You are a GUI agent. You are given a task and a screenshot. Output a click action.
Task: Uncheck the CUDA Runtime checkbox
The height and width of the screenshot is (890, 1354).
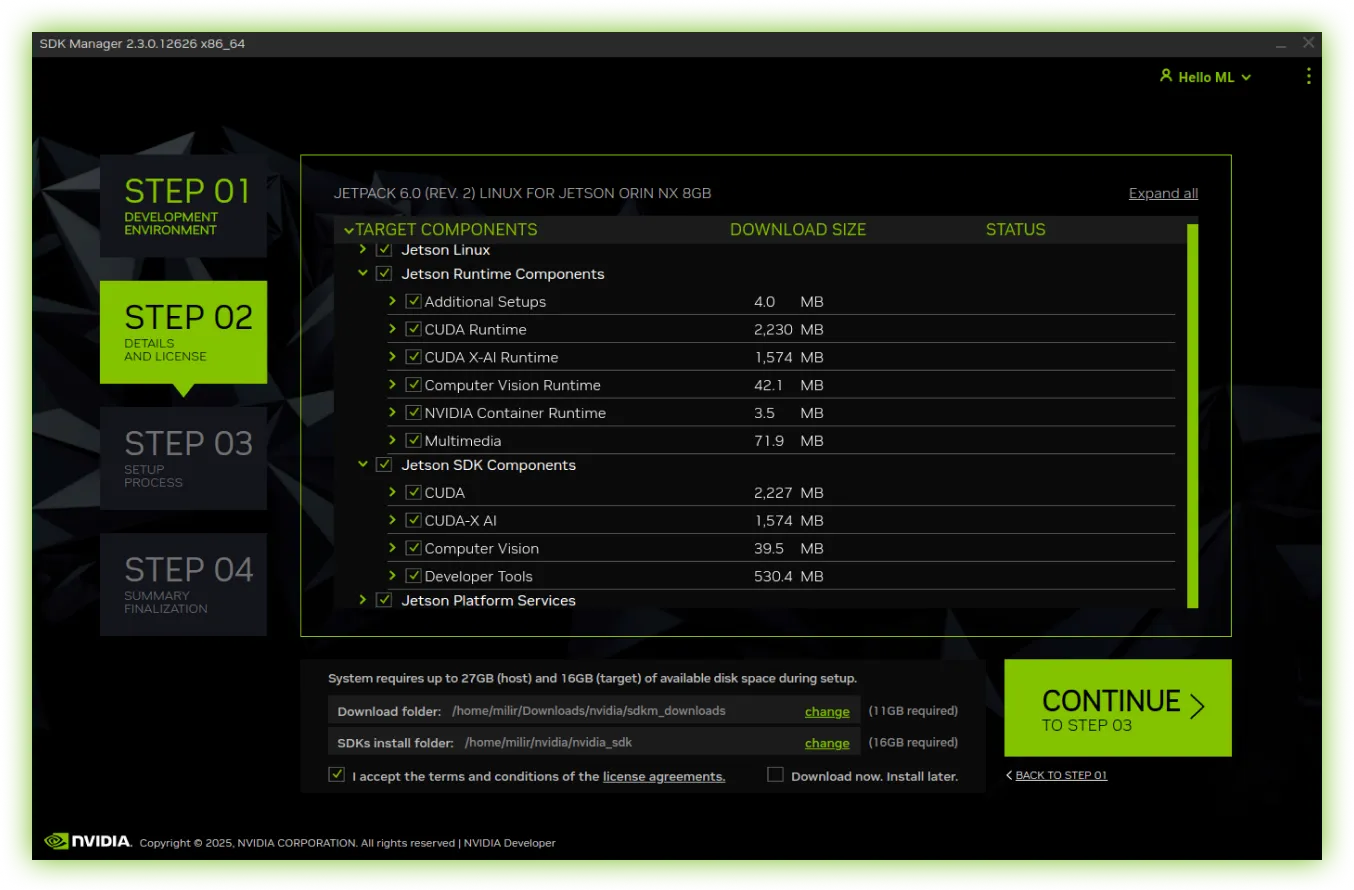coord(413,329)
